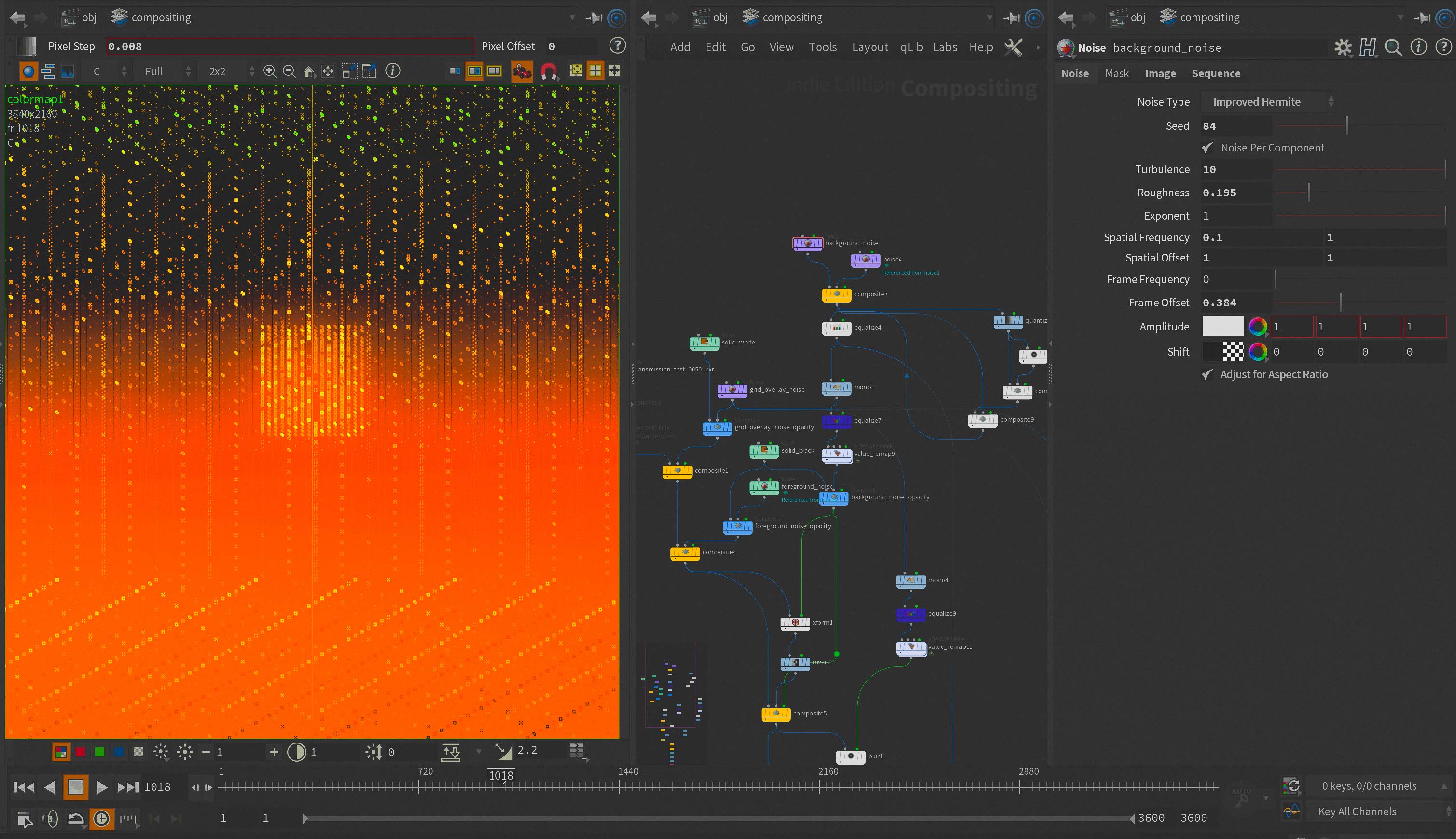Click the Amplitude white color swatch
The image size is (1456, 839).
point(1222,326)
